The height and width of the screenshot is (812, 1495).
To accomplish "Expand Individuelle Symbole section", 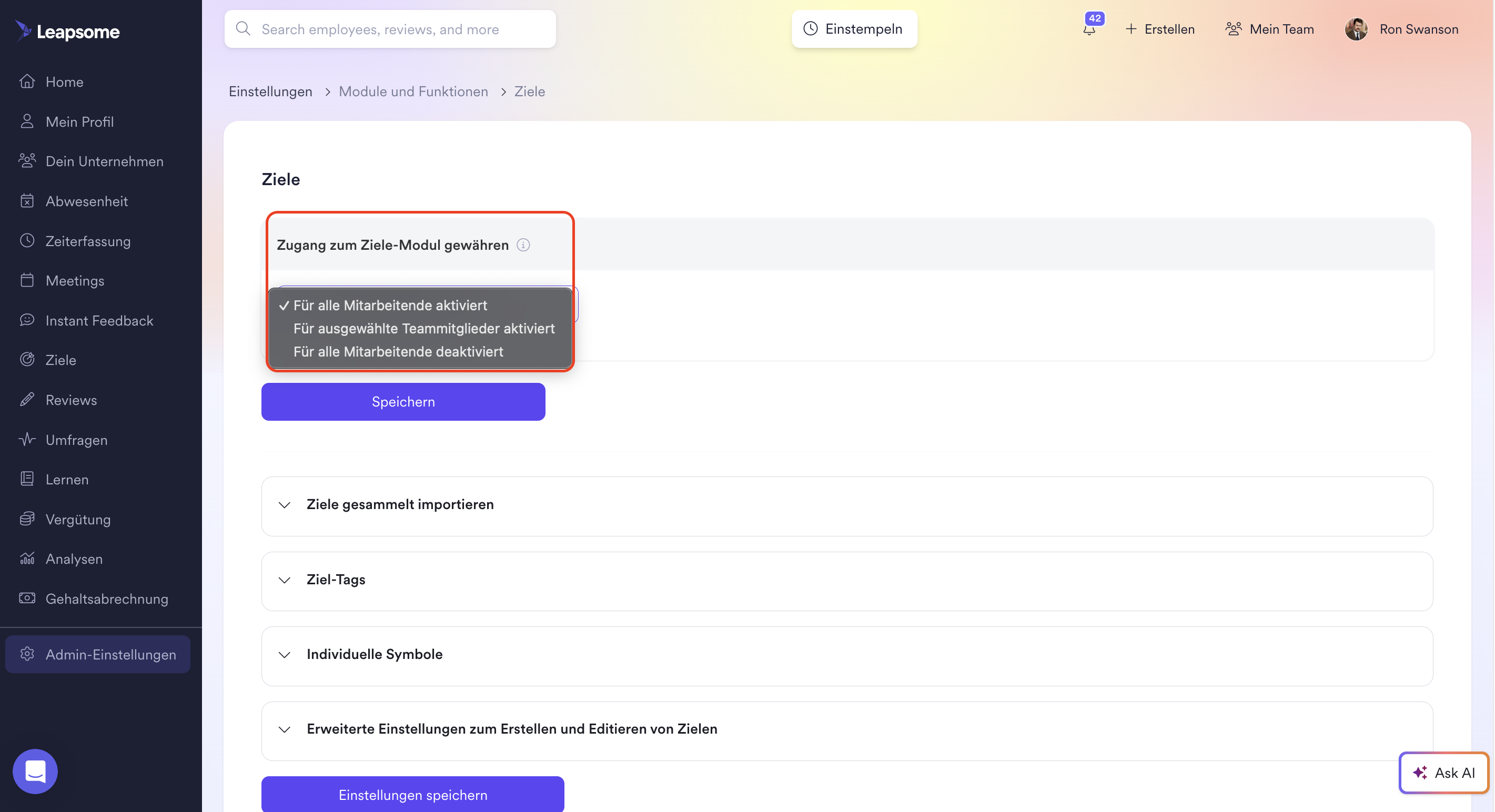I will point(847,655).
